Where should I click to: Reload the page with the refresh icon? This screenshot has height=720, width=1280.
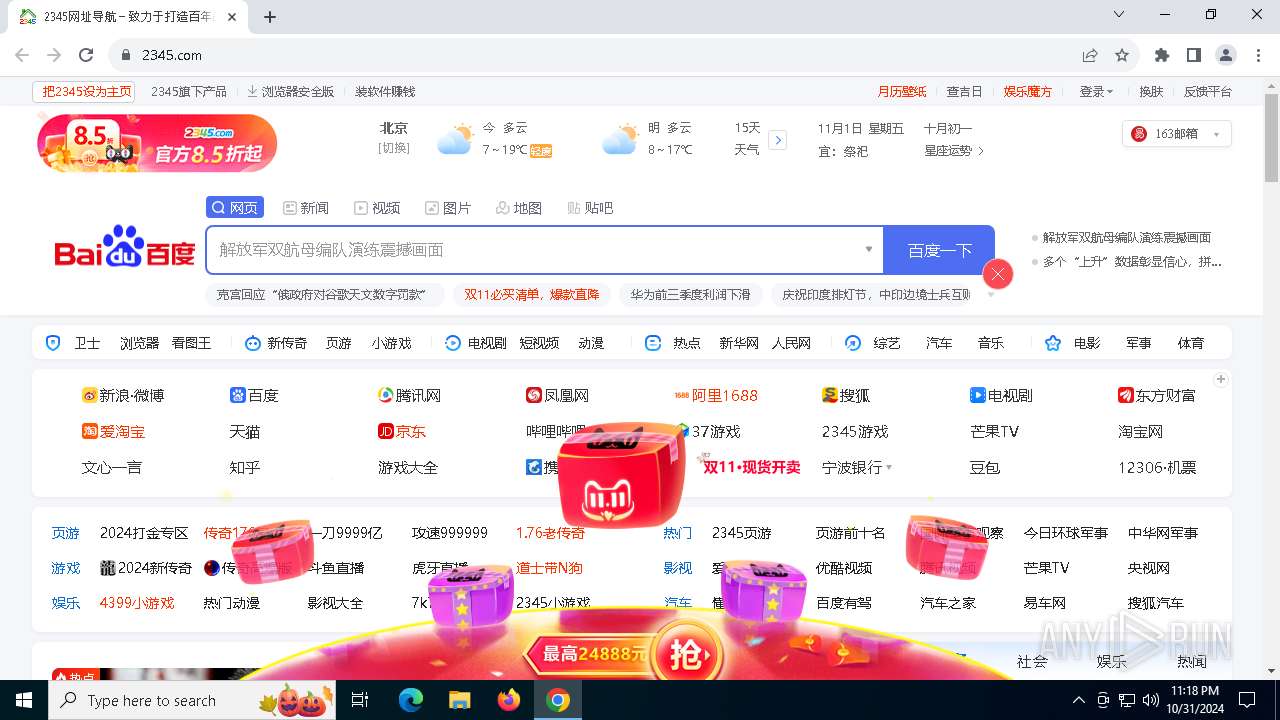tap(86, 55)
